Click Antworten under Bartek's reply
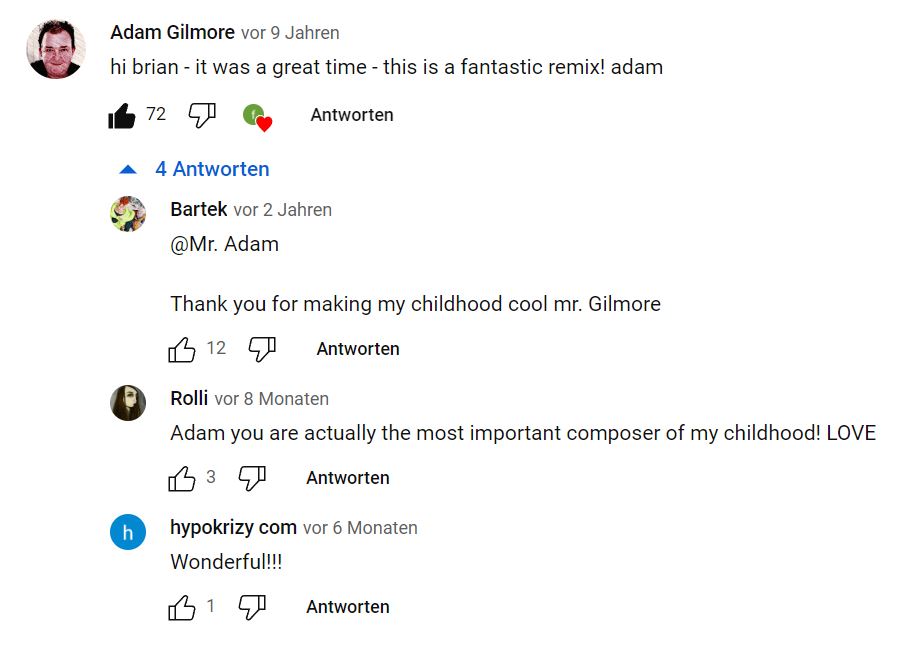 pyautogui.click(x=358, y=349)
